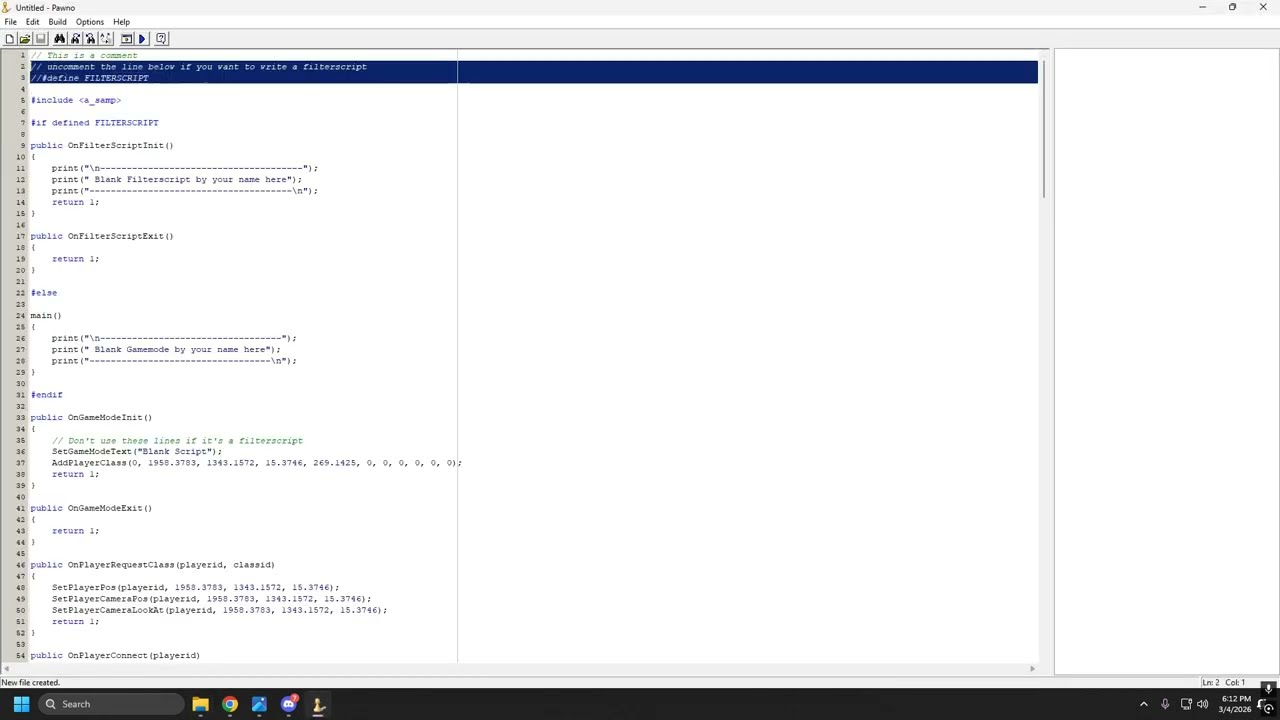Open the Discord taskbar icon
Image resolution: width=1280 pixels, height=720 pixels.
[289, 704]
